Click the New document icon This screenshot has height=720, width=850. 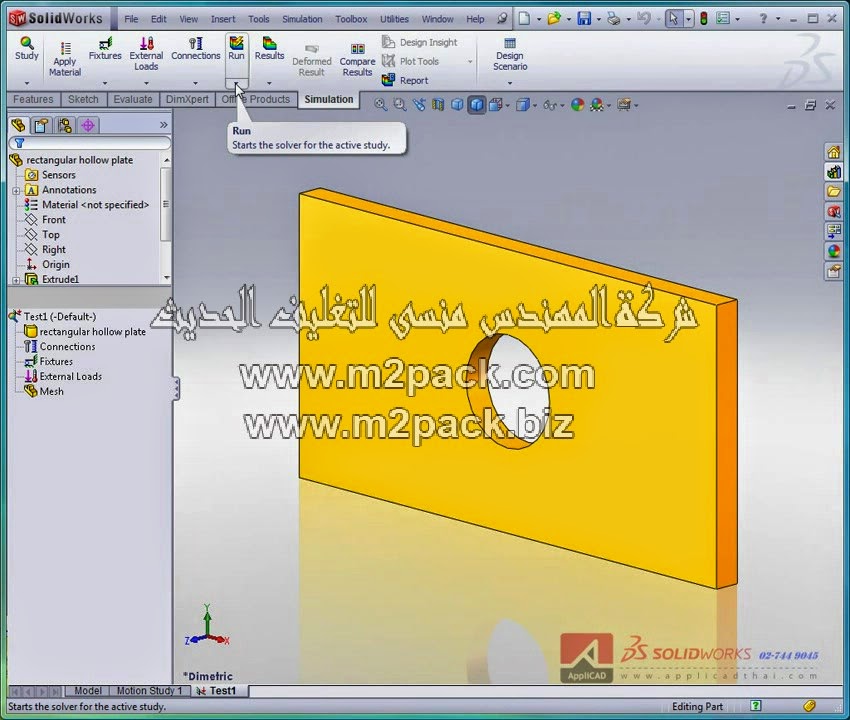pos(524,19)
